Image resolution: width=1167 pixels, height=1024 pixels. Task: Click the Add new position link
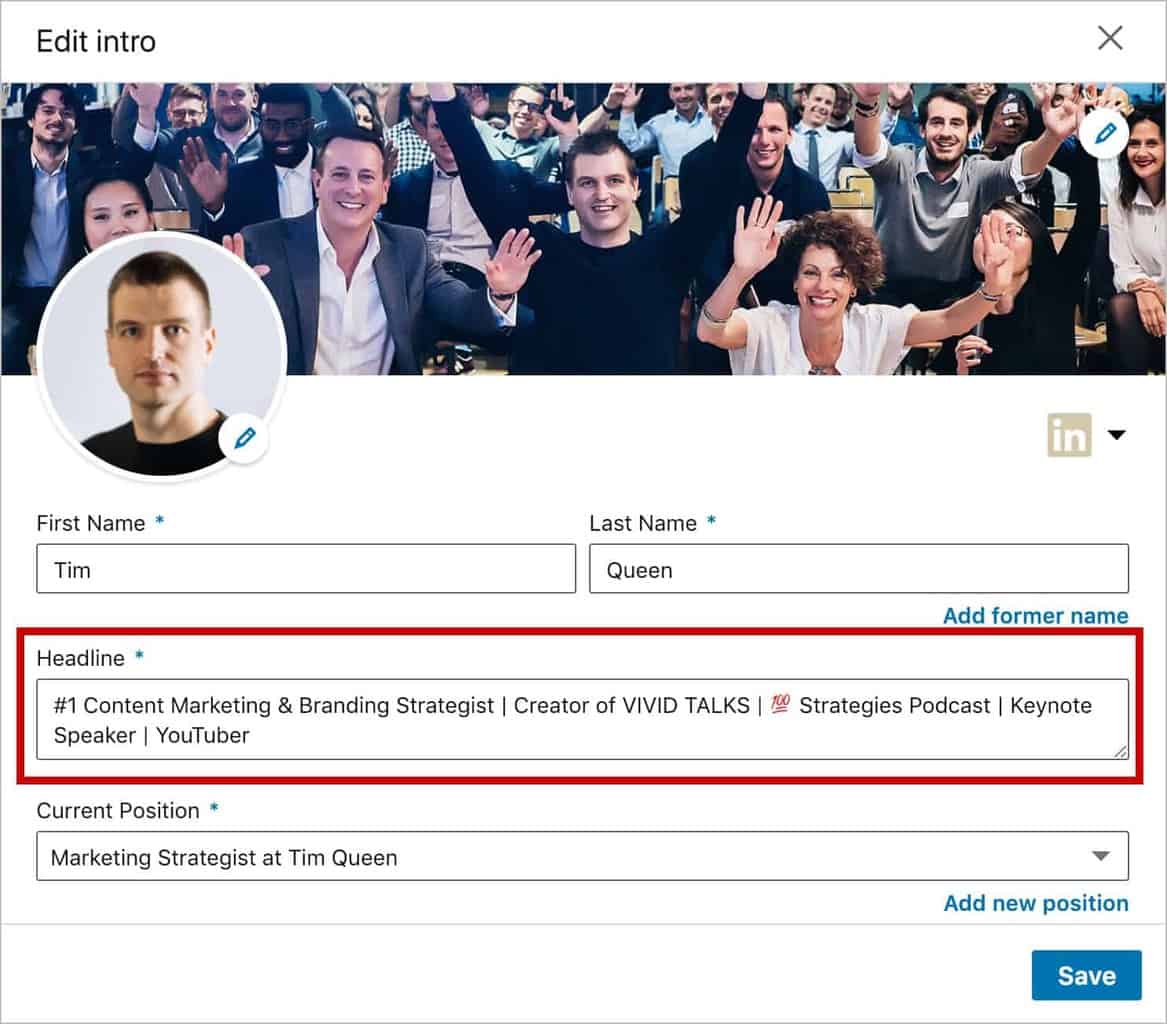click(x=1035, y=903)
